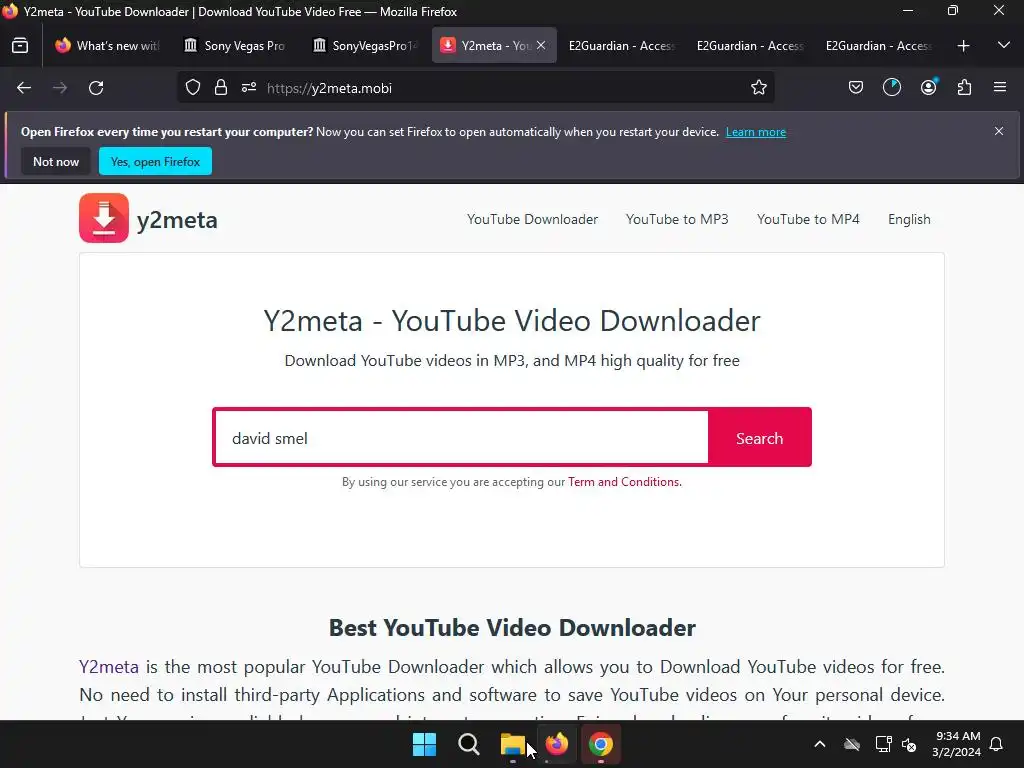The height and width of the screenshot is (768, 1024).
Task: Open Firefox View tab icon
Action: click(x=20, y=46)
